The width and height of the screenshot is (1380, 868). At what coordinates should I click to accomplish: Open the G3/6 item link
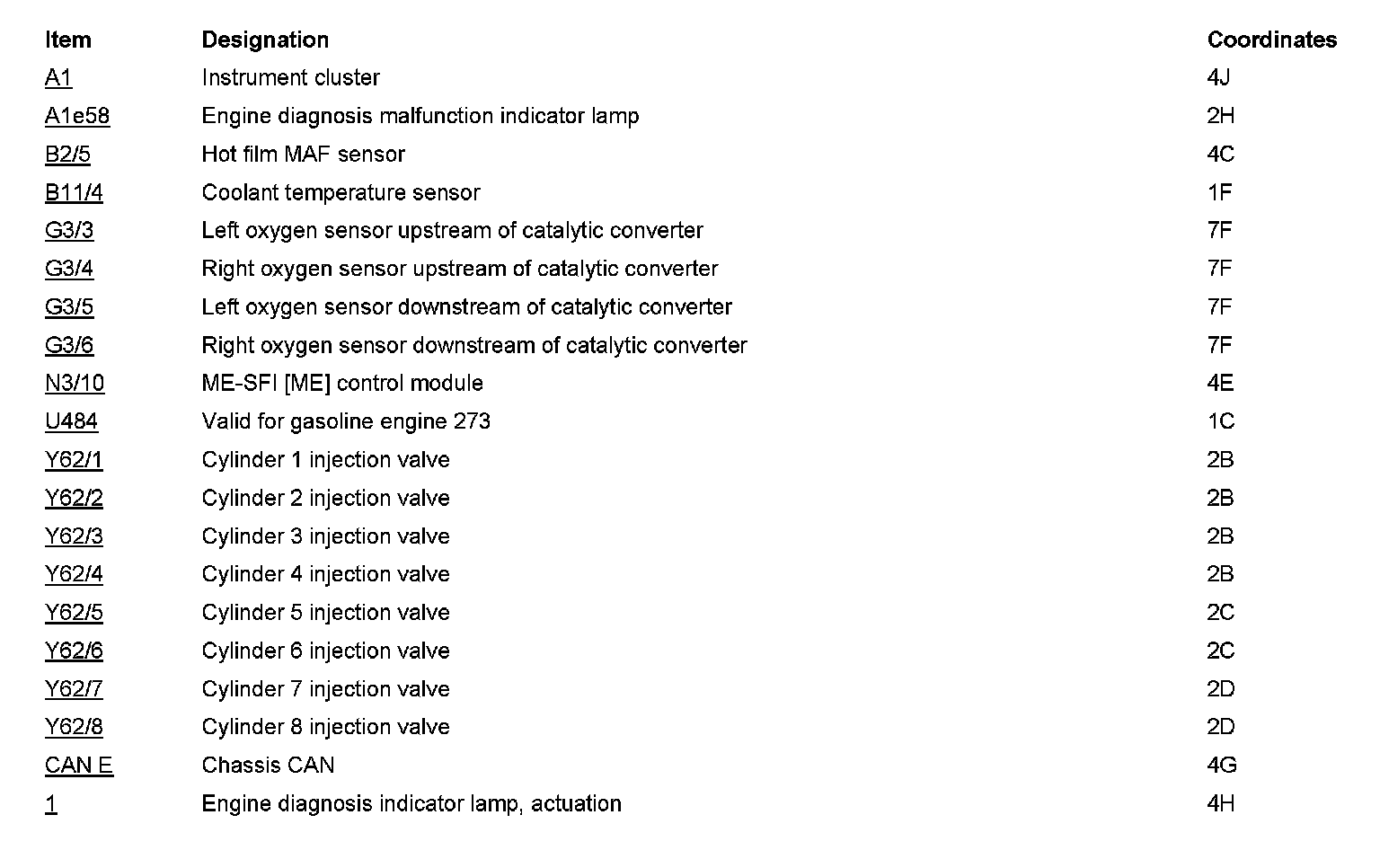click(x=69, y=345)
